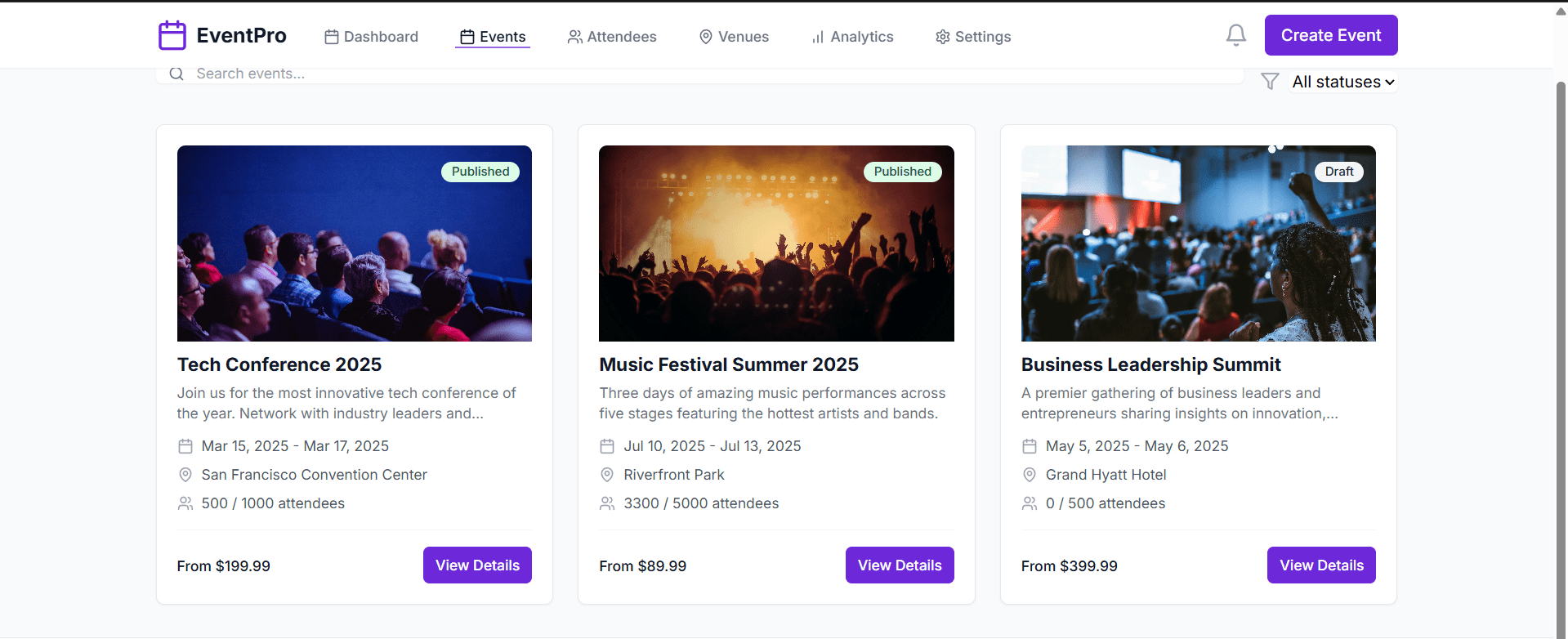The height and width of the screenshot is (639, 1568).
Task: View details for Tech Conference 2025
Action: 477,565
